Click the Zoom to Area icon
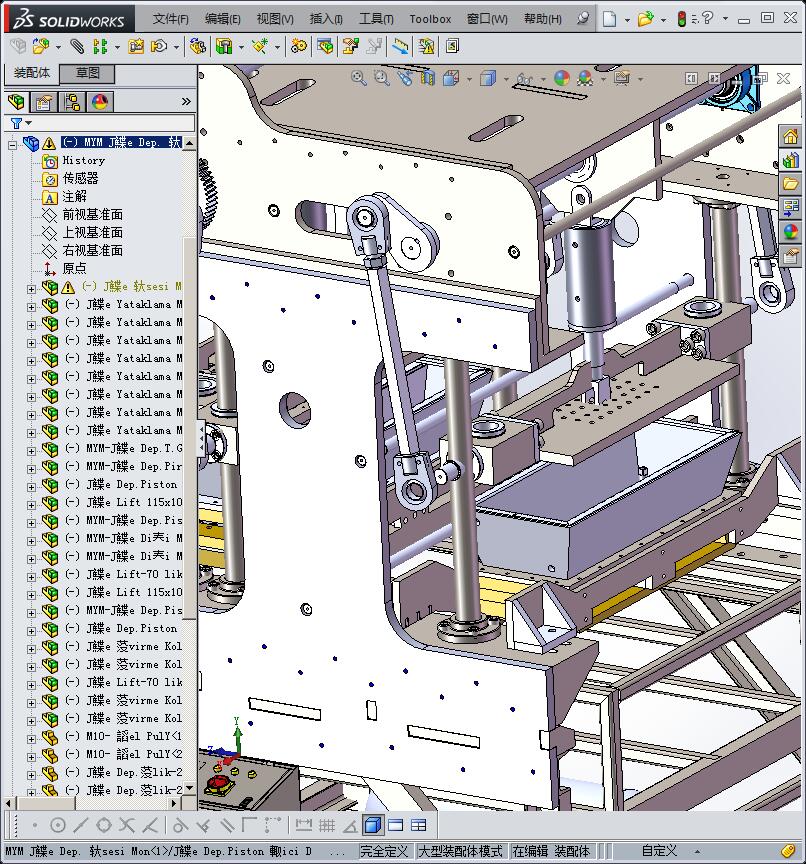The height and width of the screenshot is (864, 806). [x=381, y=78]
